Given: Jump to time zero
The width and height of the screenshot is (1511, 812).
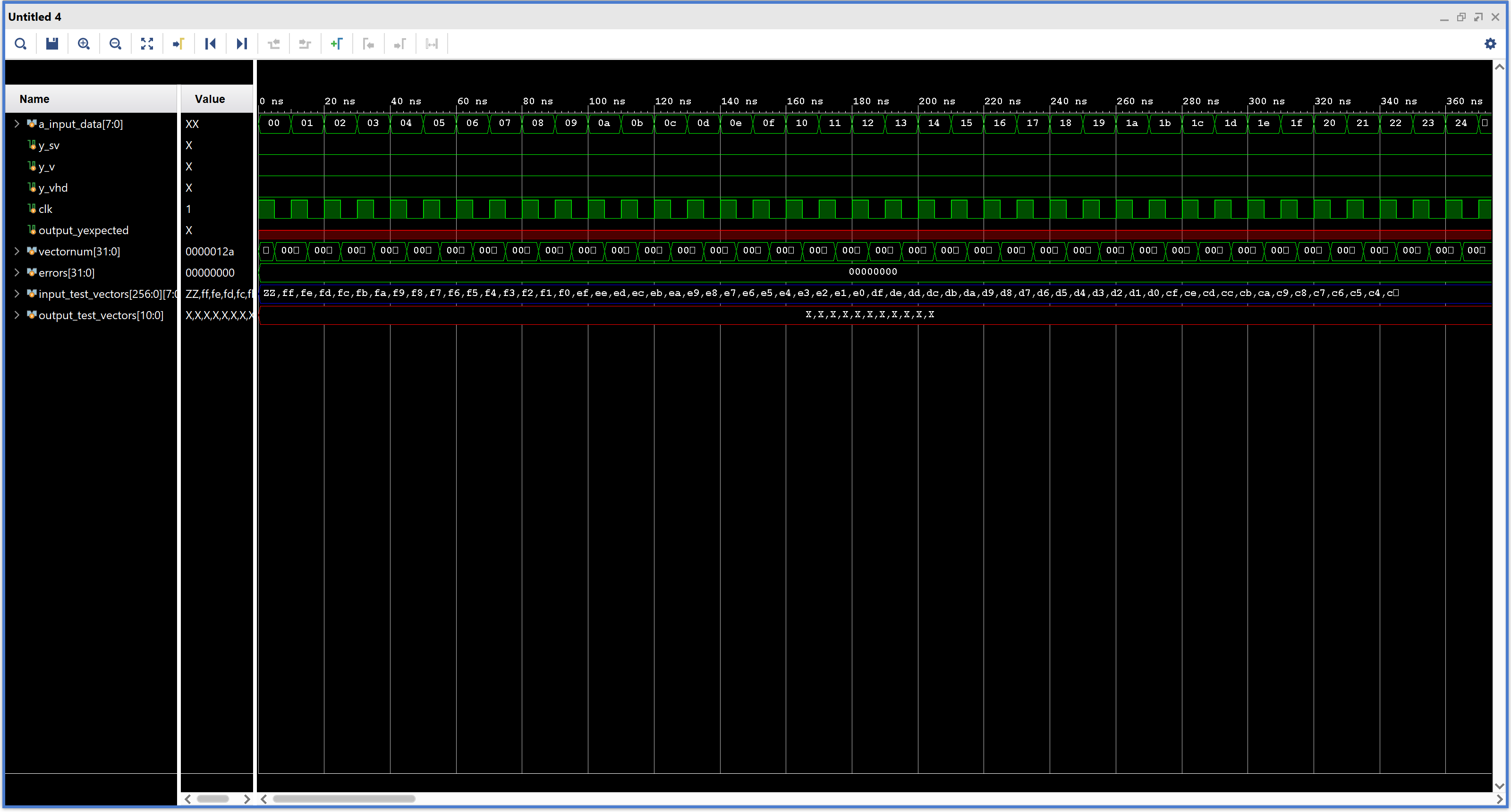Looking at the screenshot, I should point(211,44).
